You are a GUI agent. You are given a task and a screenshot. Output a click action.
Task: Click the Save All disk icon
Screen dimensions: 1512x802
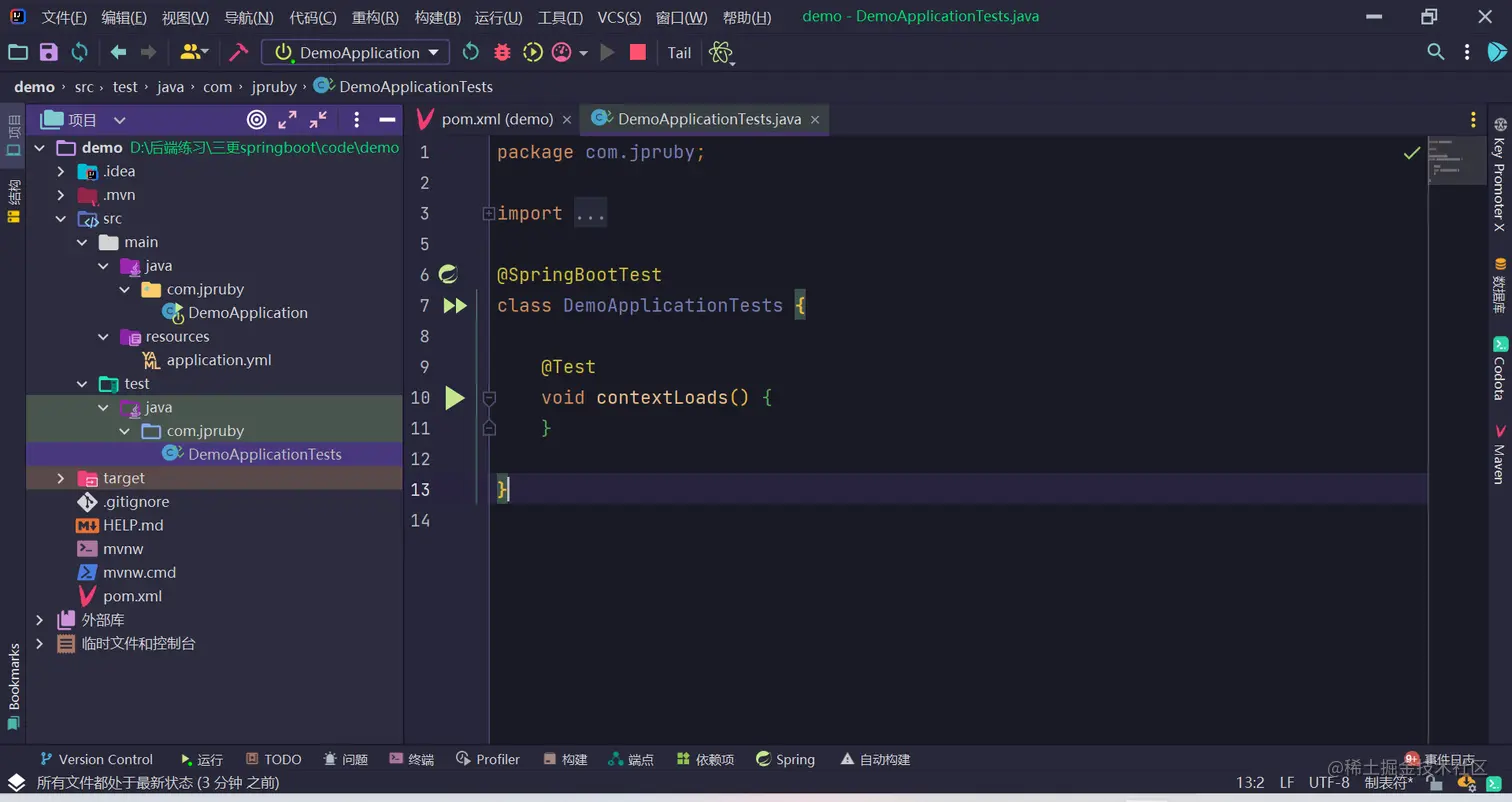point(49,52)
